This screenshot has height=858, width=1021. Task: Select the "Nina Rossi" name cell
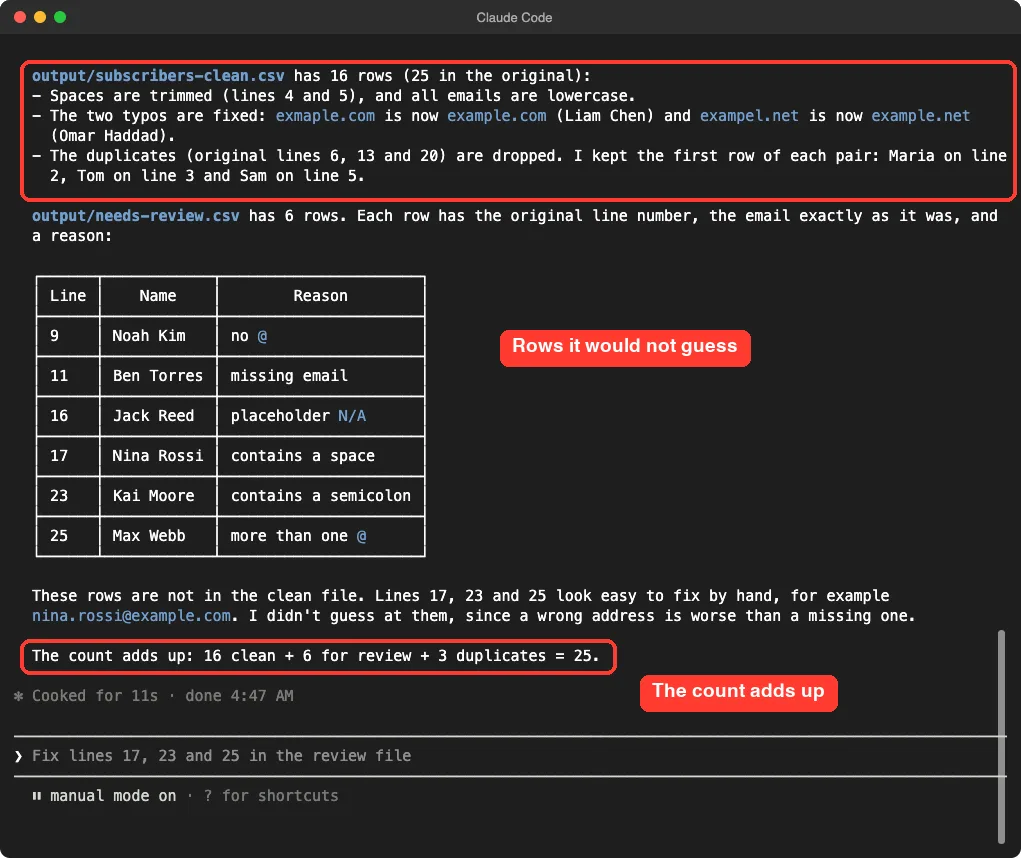(158, 456)
